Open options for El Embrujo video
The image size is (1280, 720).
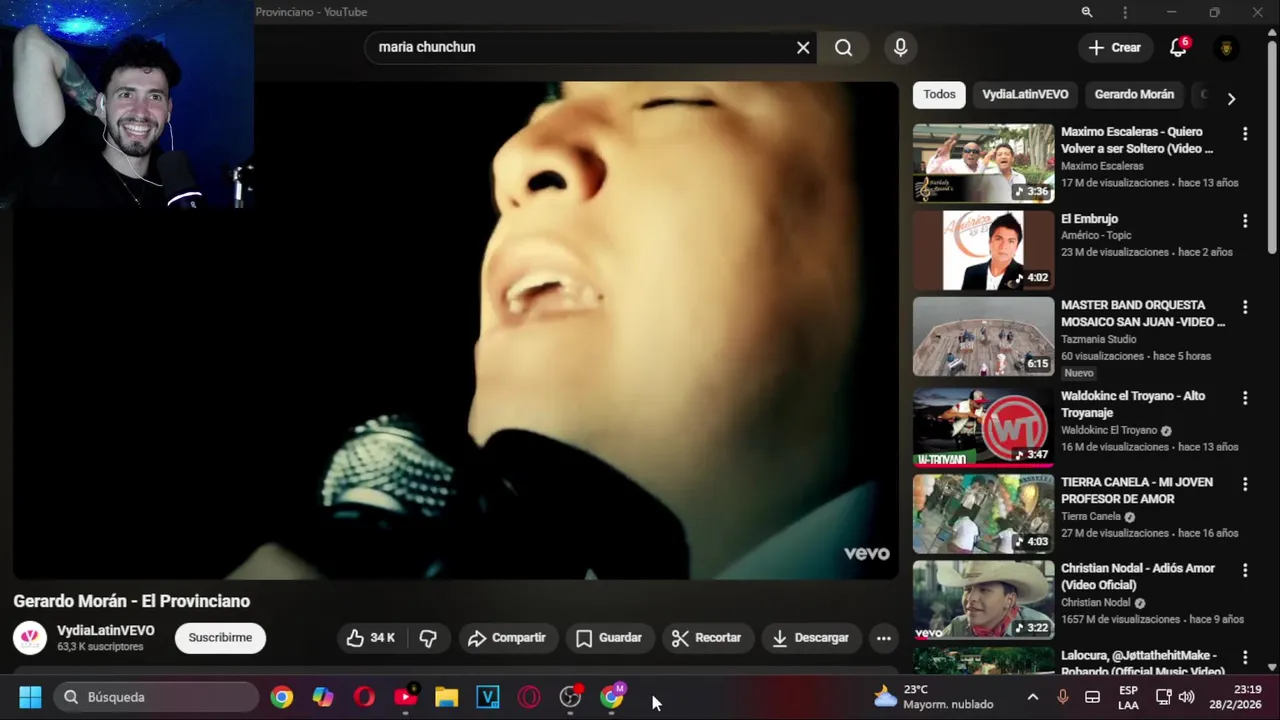(x=1245, y=221)
